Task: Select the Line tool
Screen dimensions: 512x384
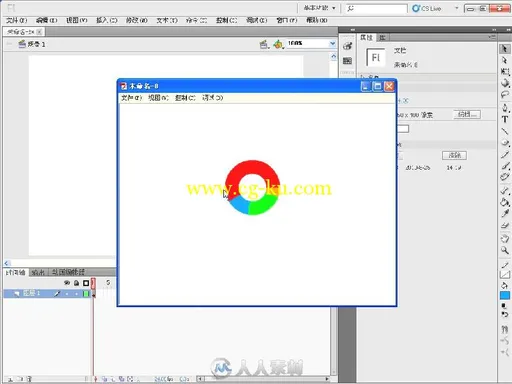Action: [505, 131]
